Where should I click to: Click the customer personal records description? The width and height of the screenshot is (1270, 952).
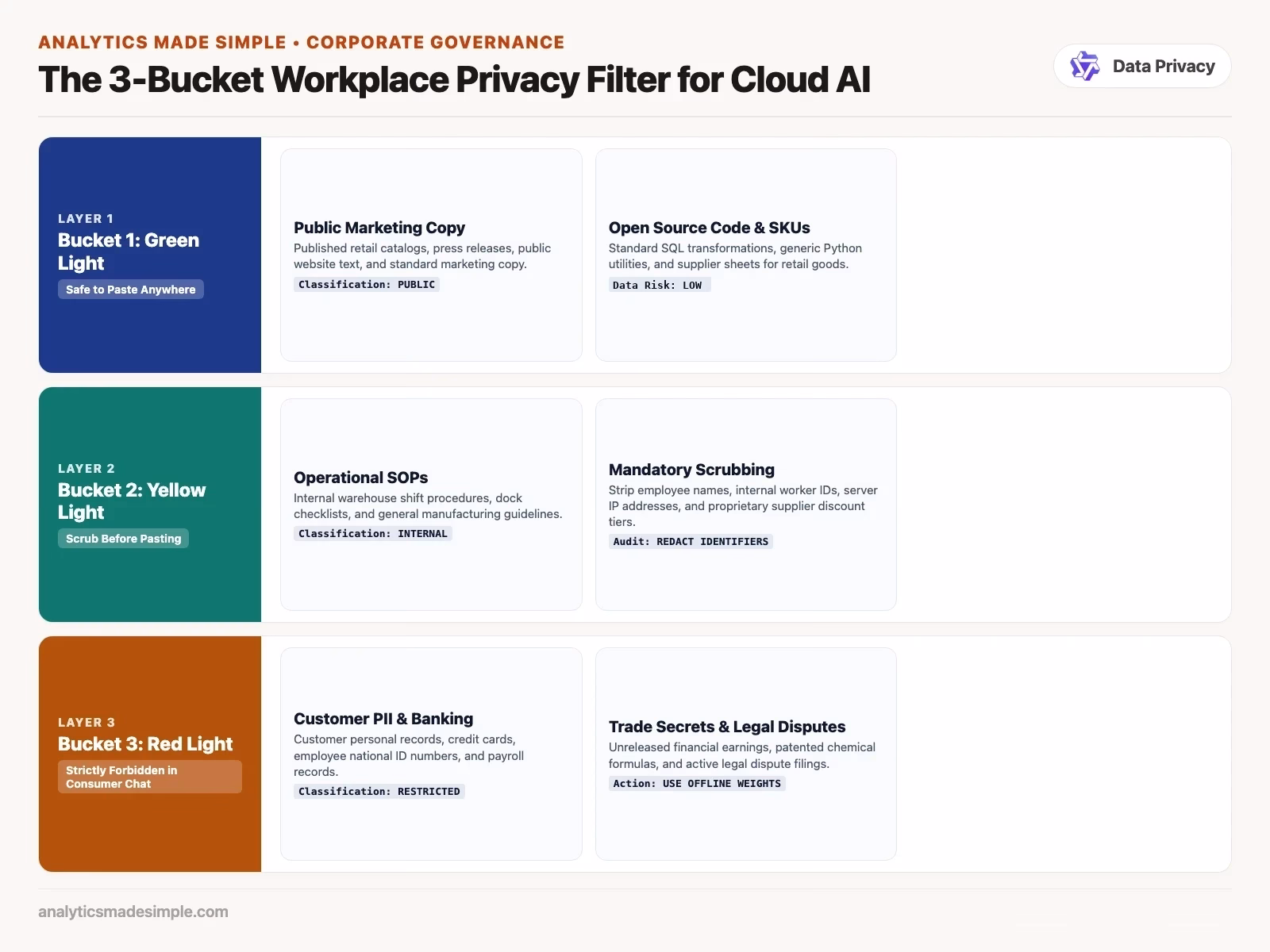click(x=409, y=755)
